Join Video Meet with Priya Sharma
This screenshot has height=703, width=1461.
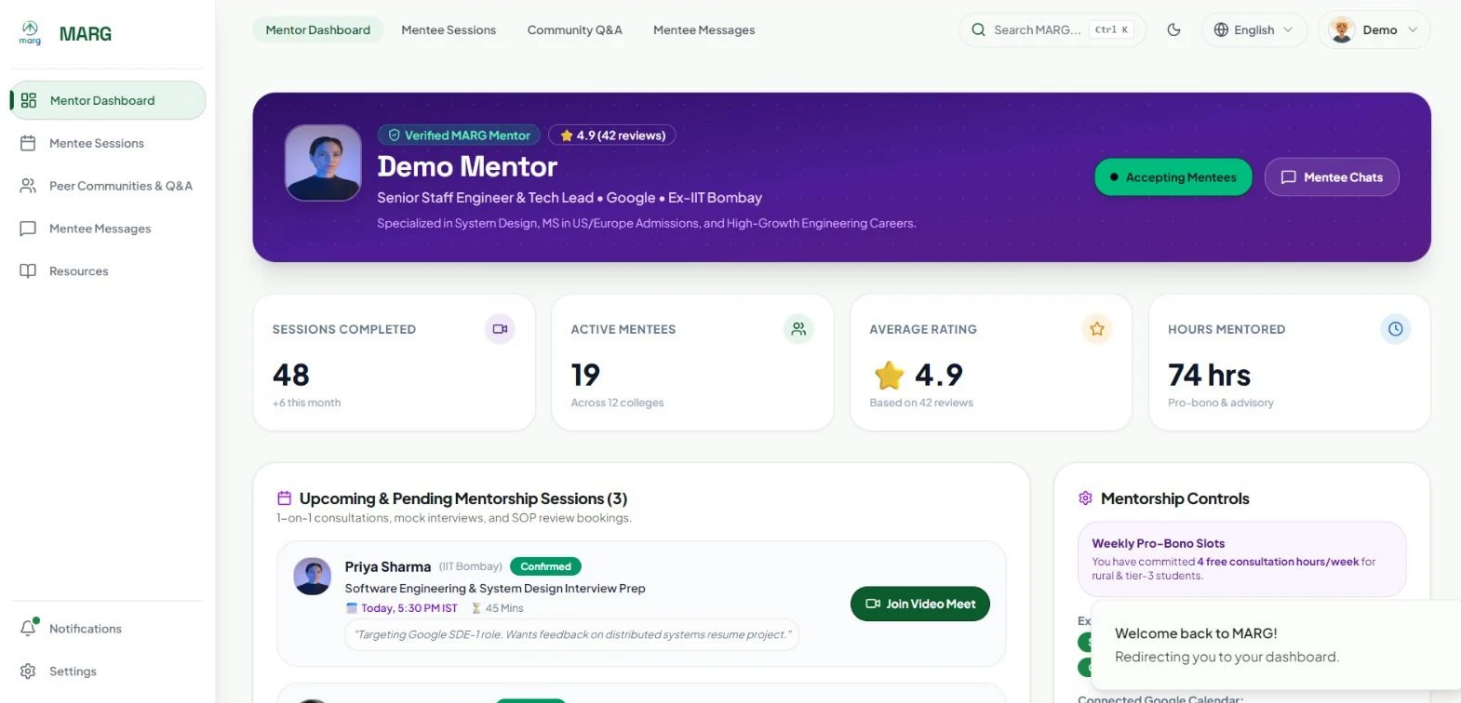pyautogui.click(x=920, y=604)
